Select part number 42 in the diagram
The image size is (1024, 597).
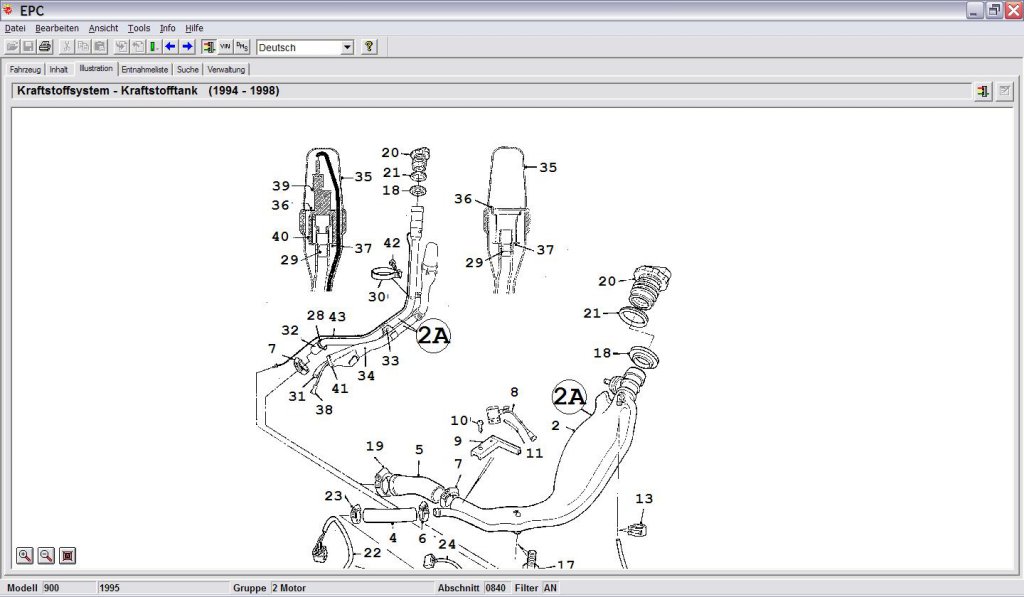coord(392,243)
